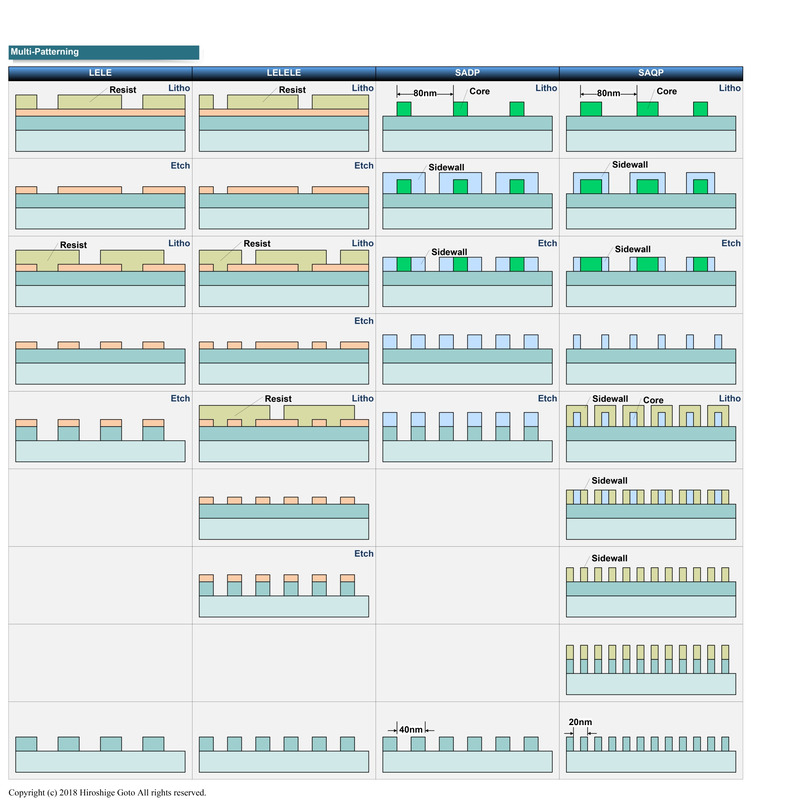Image resolution: width=795 pixels, height=800 pixels.
Task: Click 'Resist' in the LELE column's third step
Action: [73, 245]
